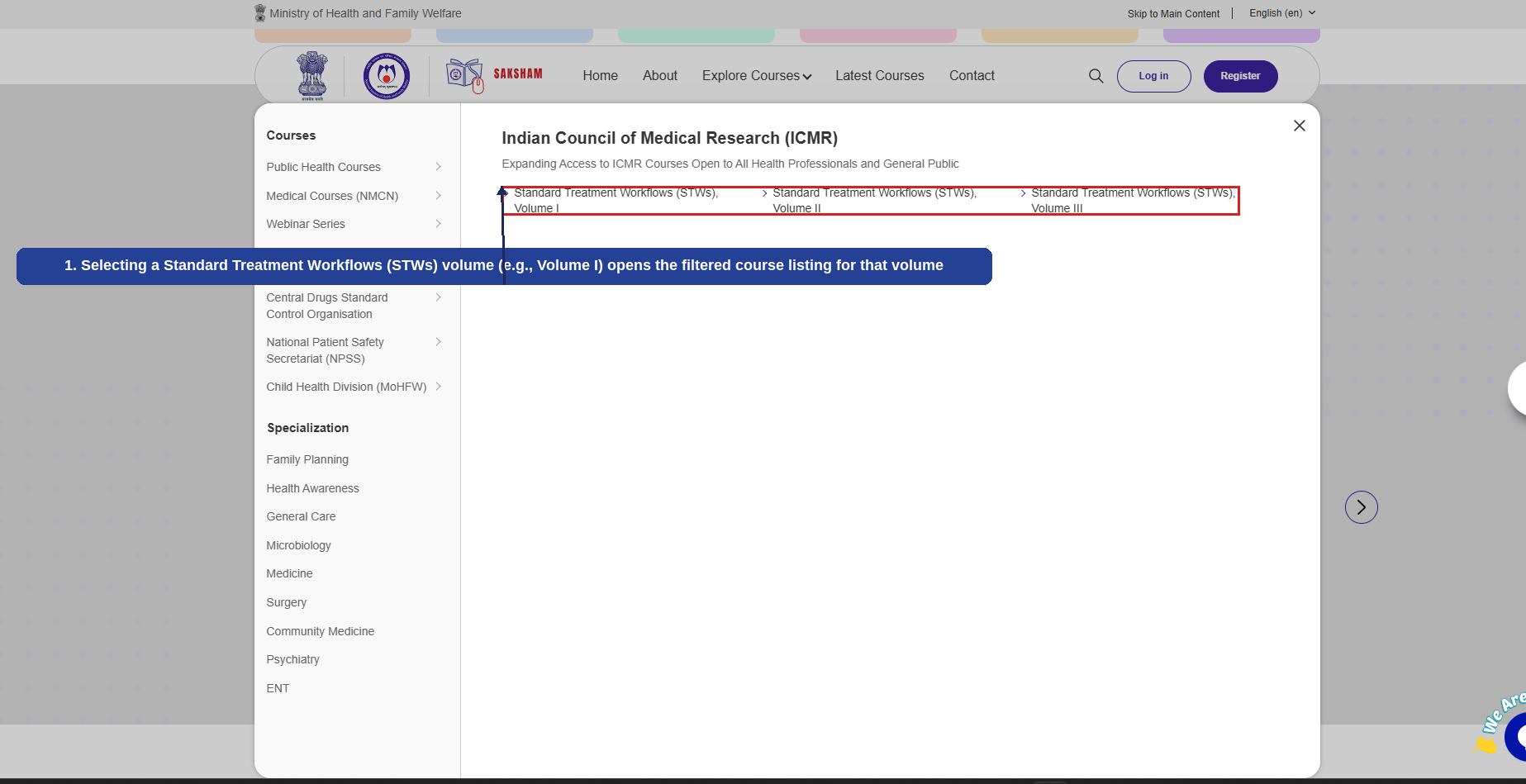Screen dimensions: 1526x784
Task: Choose ENT specialization
Action: pyautogui.click(x=278, y=688)
